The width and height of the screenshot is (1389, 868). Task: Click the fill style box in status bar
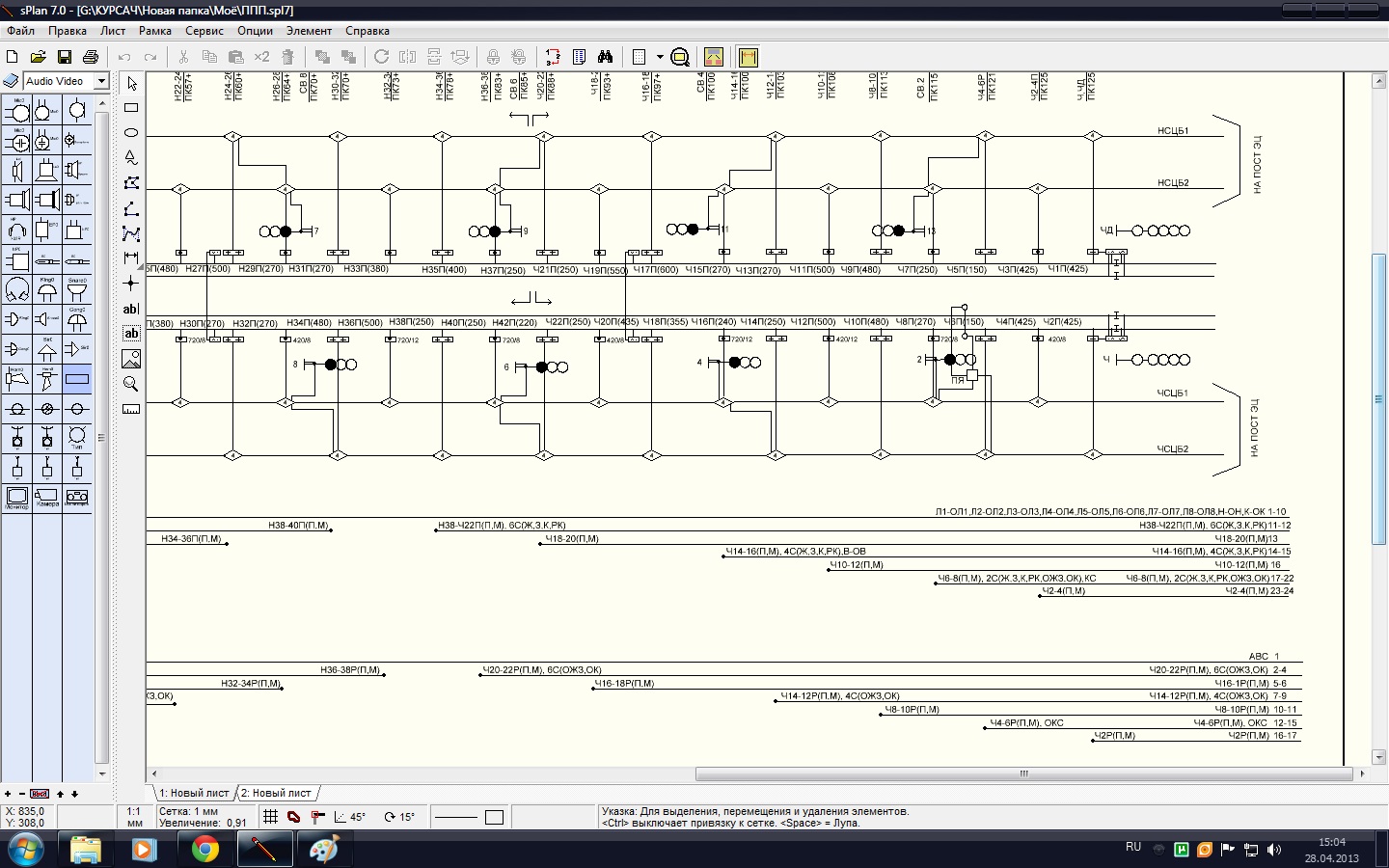tap(495, 817)
